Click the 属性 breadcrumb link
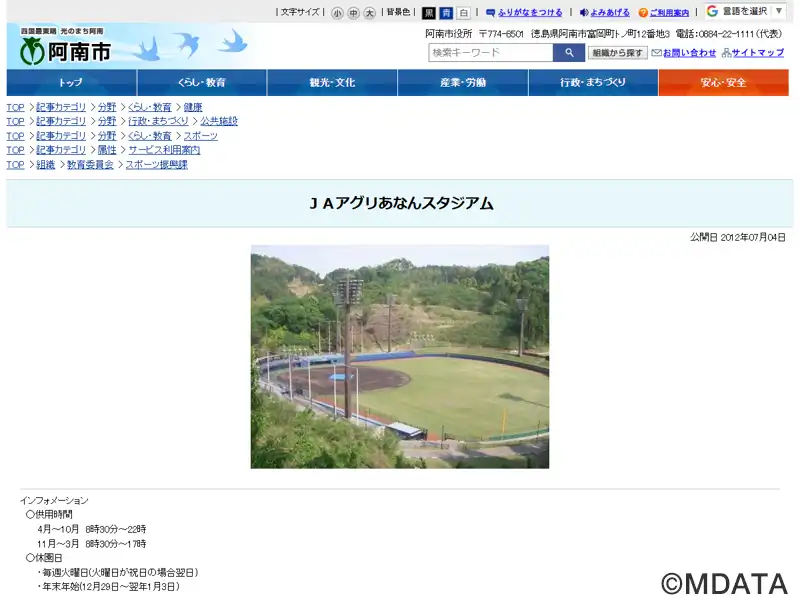Image resolution: width=800 pixels, height=600 pixels. tap(107, 150)
